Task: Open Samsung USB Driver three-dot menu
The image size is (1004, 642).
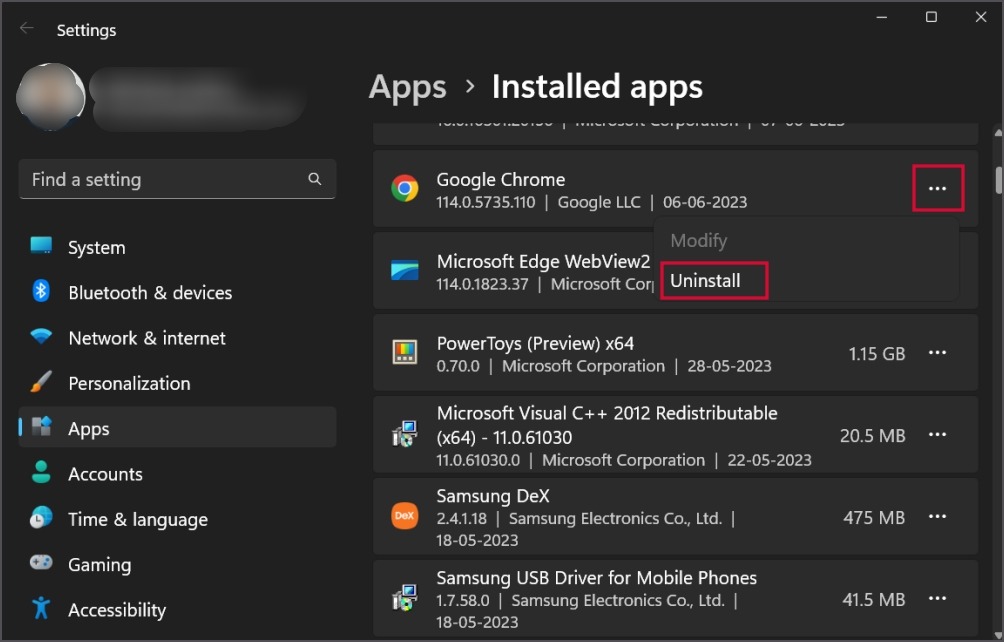Action: (x=937, y=598)
